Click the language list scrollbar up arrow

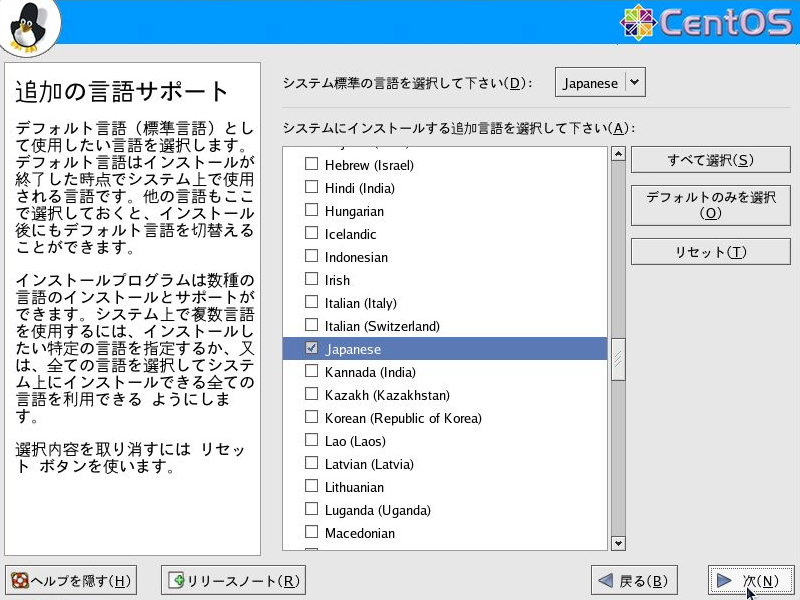[618, 154]
